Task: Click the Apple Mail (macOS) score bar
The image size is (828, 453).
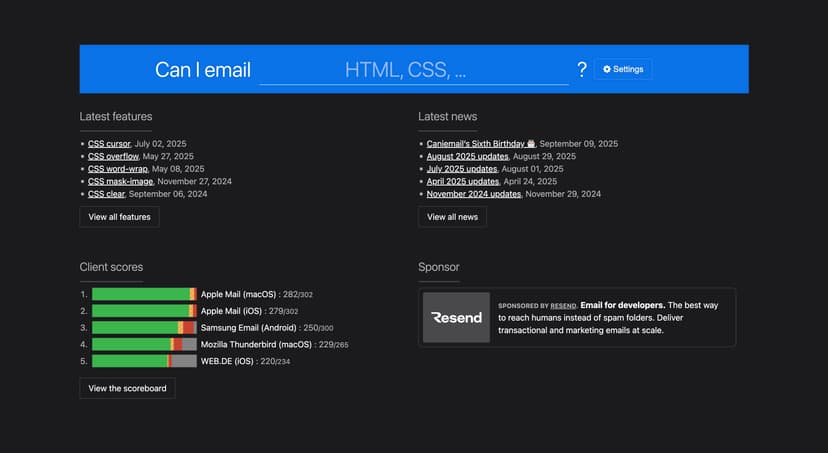Action: pos(144,294)
